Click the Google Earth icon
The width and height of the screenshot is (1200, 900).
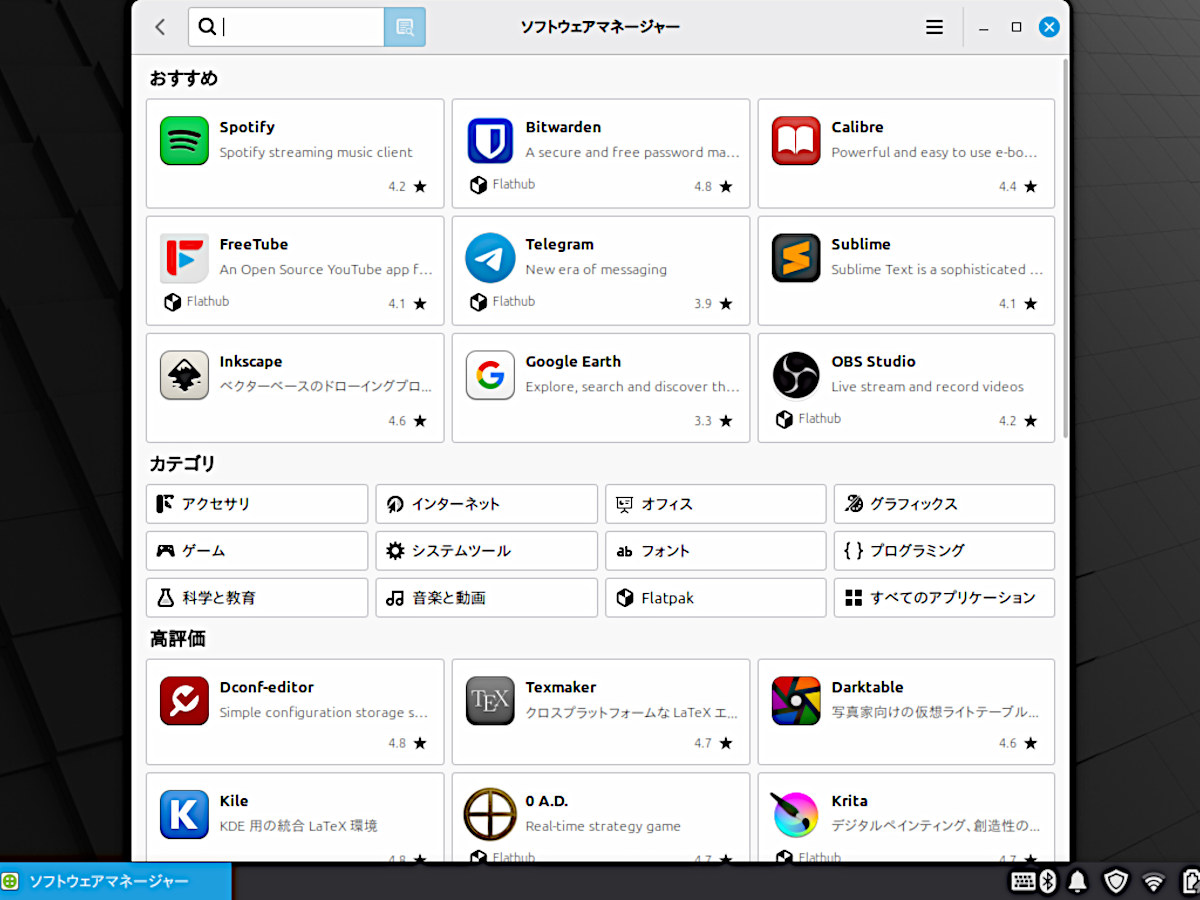coord(490,375)
